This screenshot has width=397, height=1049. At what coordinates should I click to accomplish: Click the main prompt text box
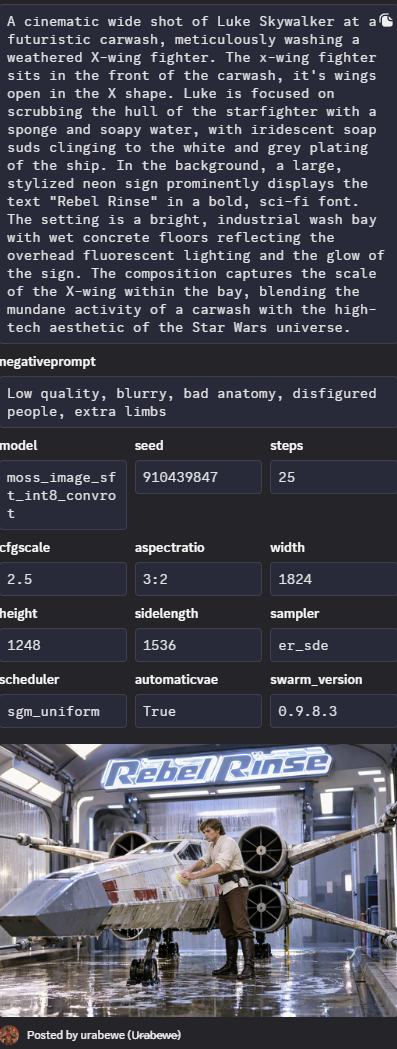[198, 174]
